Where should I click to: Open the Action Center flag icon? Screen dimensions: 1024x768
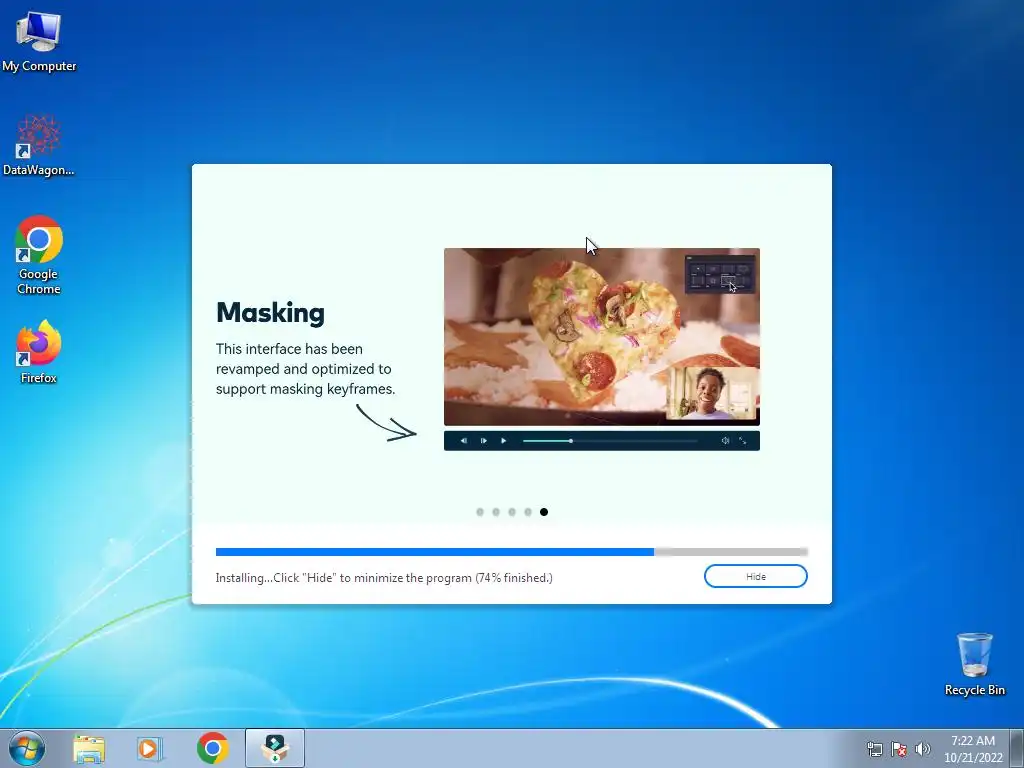point(899,749)
